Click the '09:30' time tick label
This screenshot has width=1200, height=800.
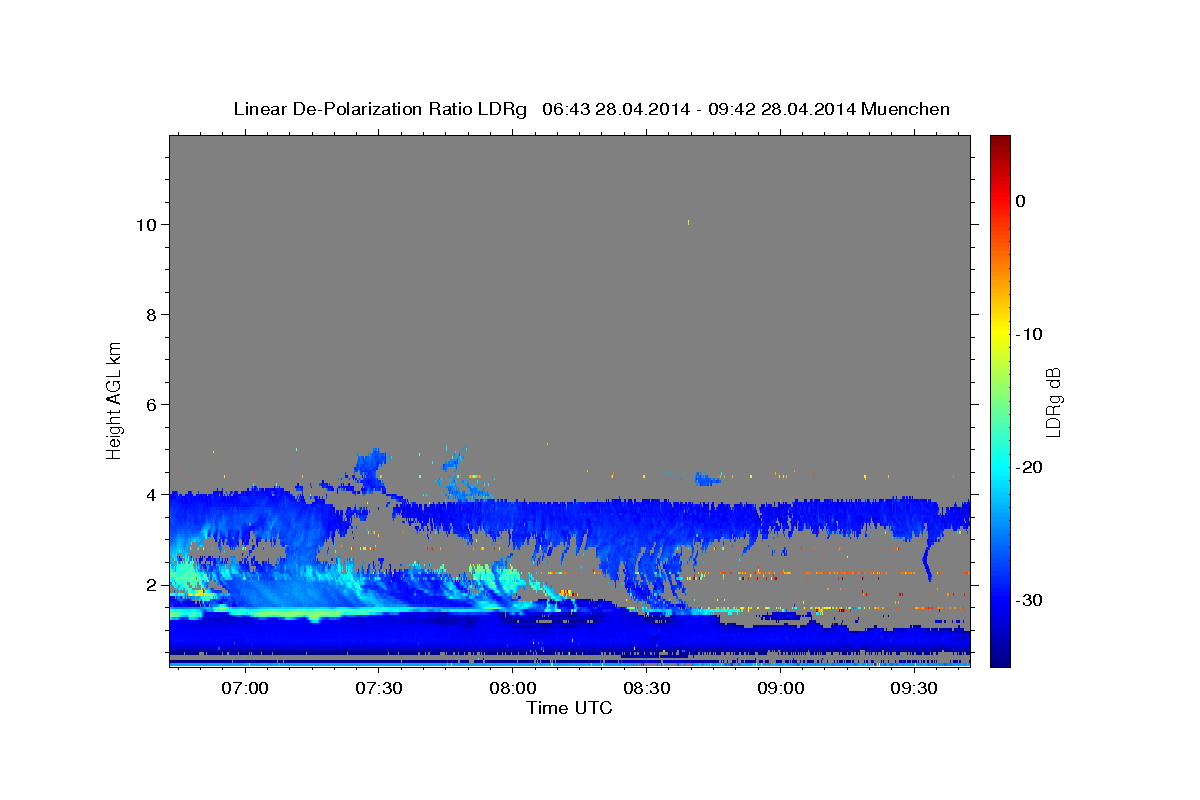(x=916, y=688)
